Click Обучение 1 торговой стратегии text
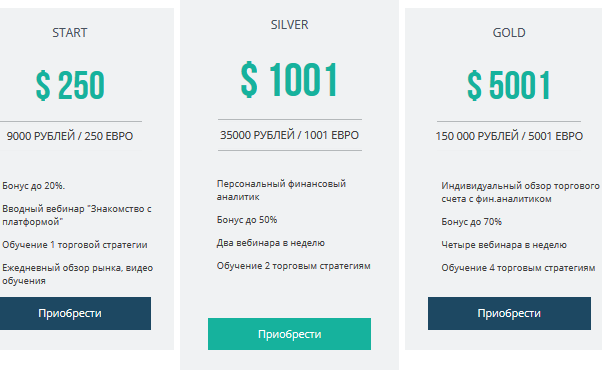 tap(75, 245)
